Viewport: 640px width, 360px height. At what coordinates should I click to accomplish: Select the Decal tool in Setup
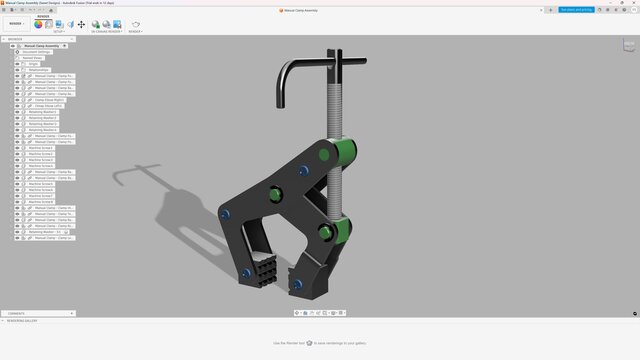(x=60, y=24)
